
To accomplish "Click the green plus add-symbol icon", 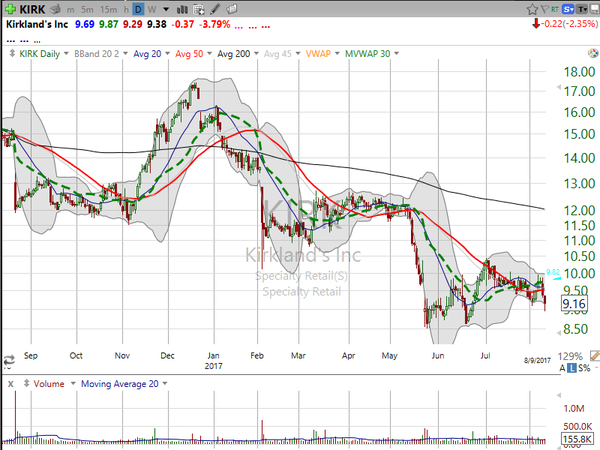I will [x=10, y=9].
